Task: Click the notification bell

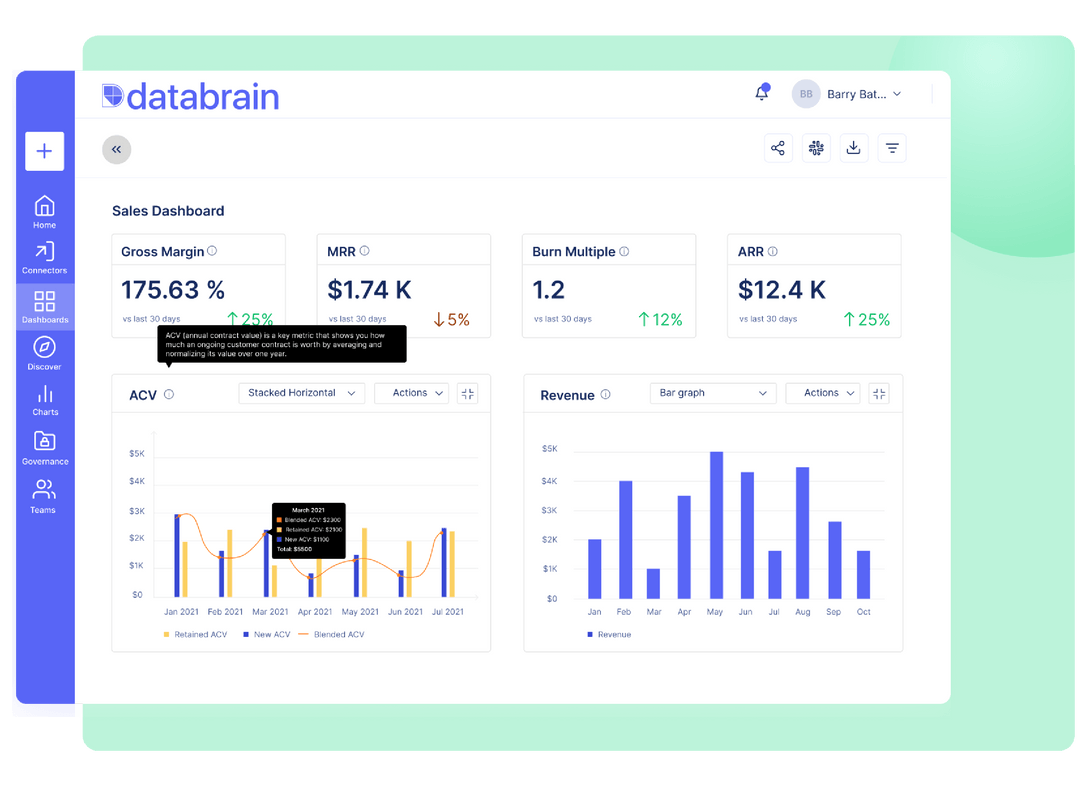Action: point(761,92)
